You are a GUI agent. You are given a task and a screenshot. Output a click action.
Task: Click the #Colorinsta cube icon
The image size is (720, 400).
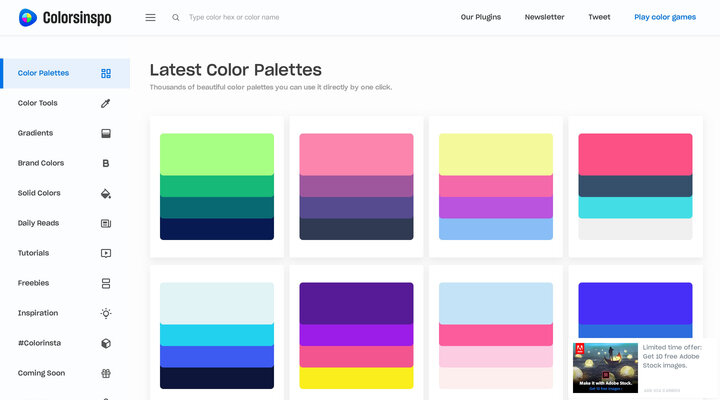pyautogui.click(x=106, y=343)
